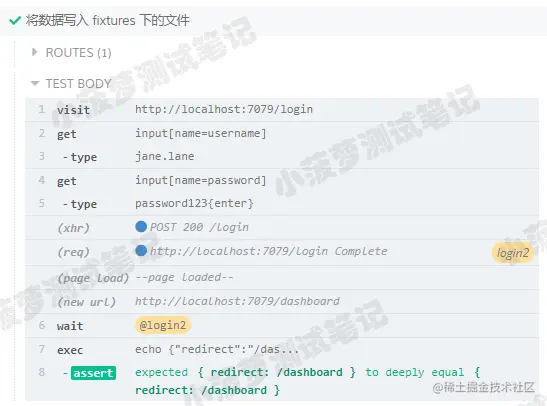The image size is (547, 406).
Task: Select the visit http://localhost:7079/login command
Action: (x=282, y=110)
